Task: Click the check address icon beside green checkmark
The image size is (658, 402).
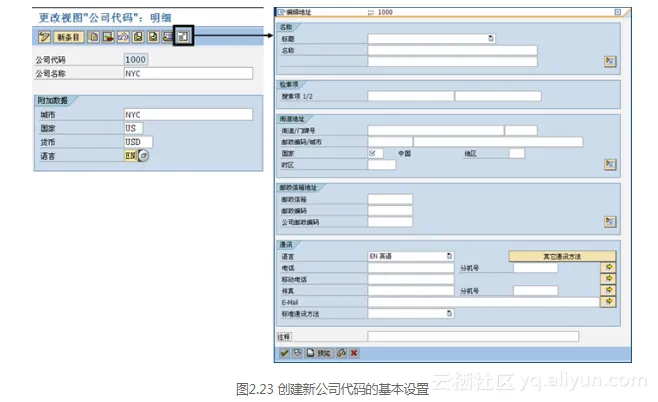Action: (x=297, y=353)
